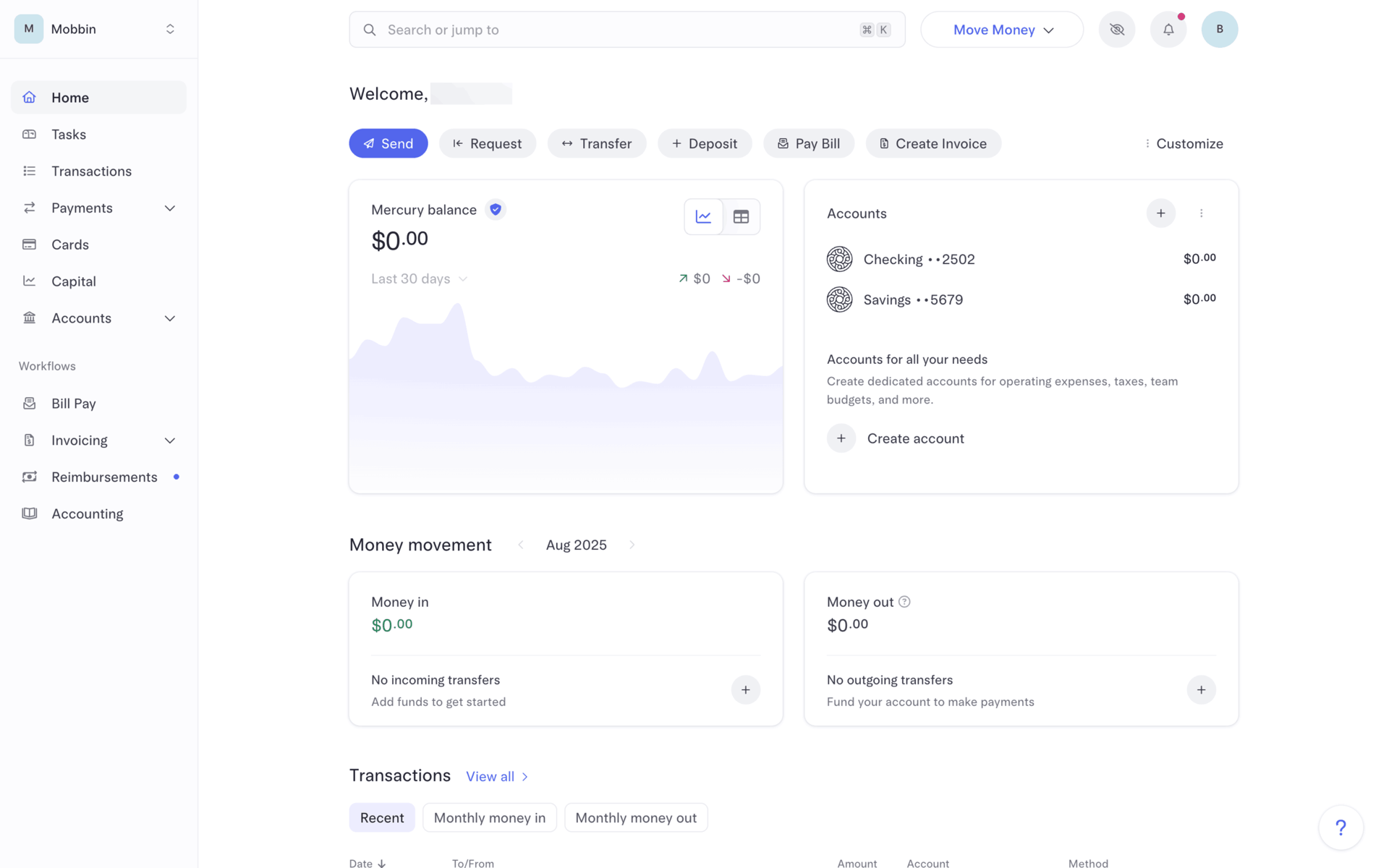
Task: Click the Savings account icon
Action: [839, 299]
